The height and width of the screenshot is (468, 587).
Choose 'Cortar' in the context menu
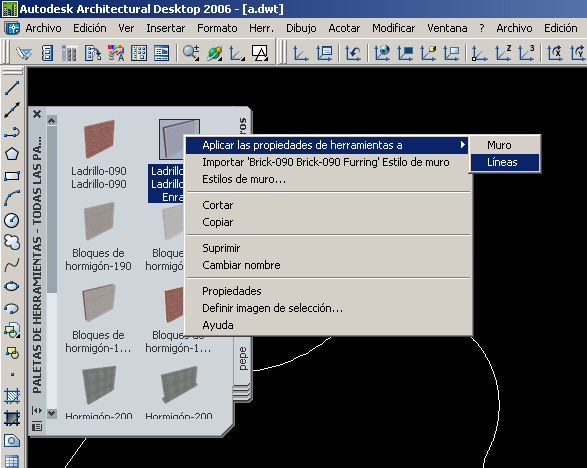click(327, 205)
